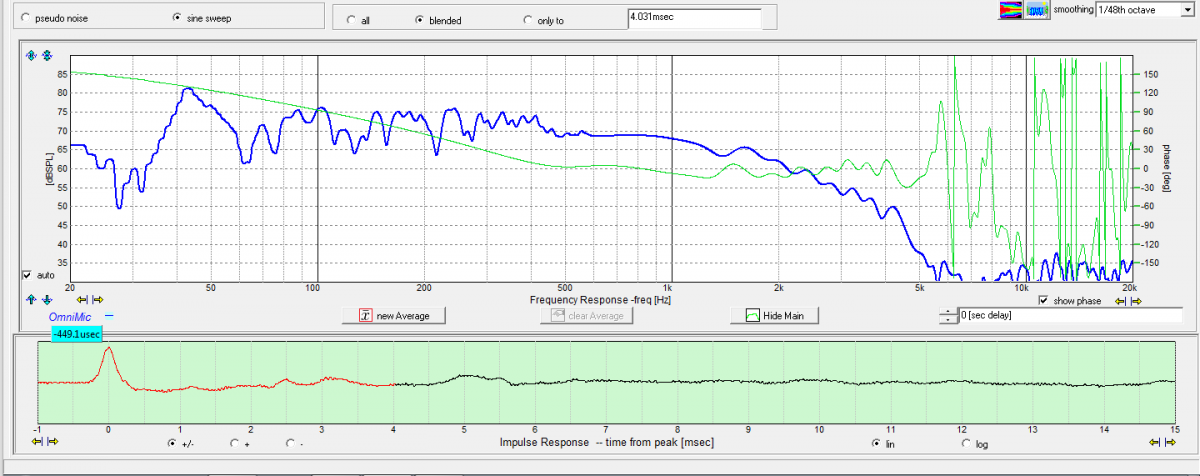Click the colorful spectrogram icon left of smoothing

[1011, 10]
